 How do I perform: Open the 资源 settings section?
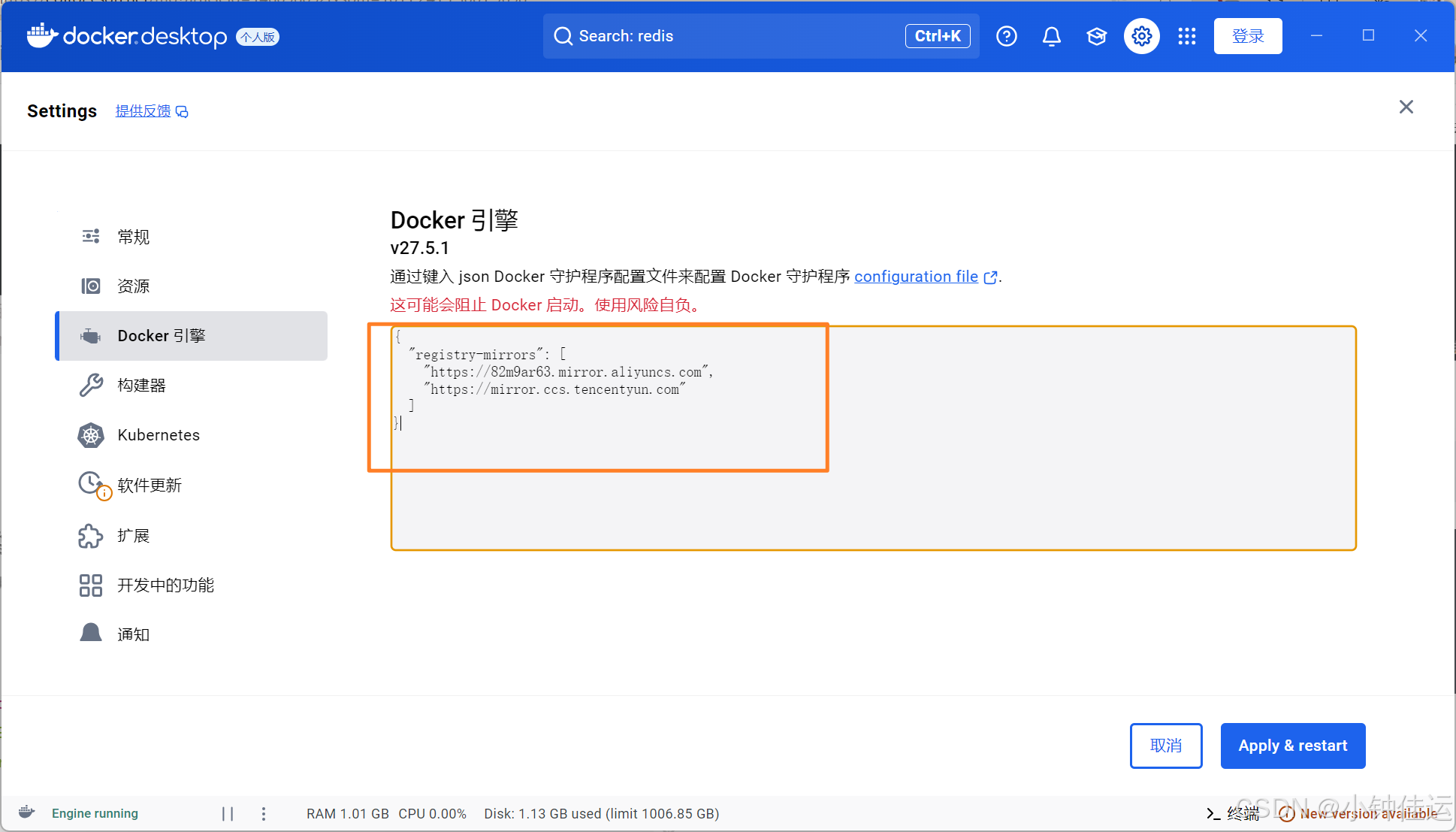(192, 286)
